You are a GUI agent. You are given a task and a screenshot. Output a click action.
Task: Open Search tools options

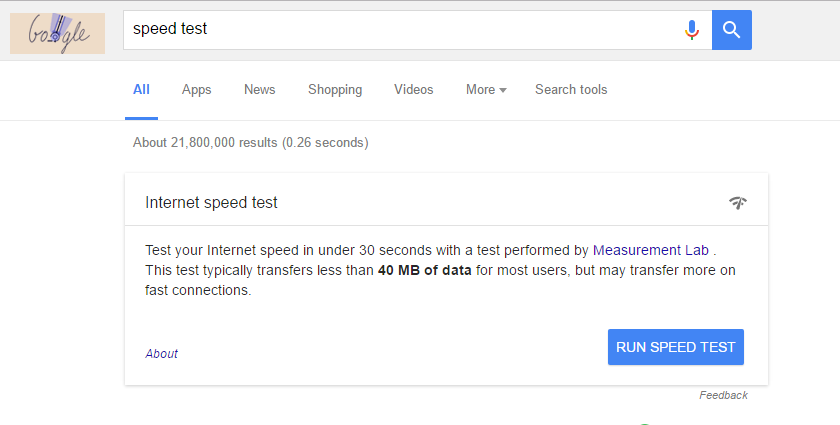tap(571, 90)
